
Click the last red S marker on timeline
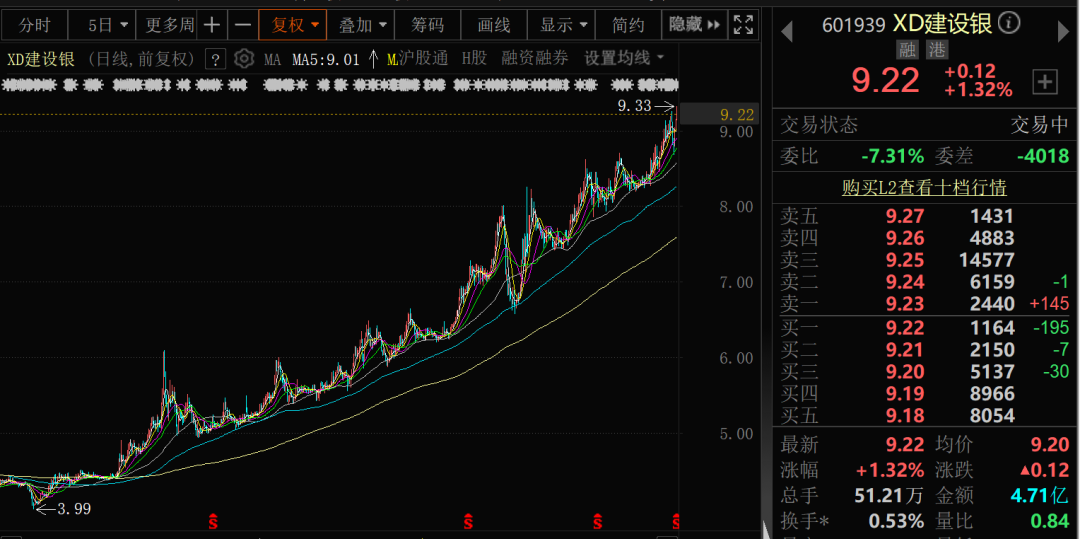pyautogui.click(x=677, y=521)
